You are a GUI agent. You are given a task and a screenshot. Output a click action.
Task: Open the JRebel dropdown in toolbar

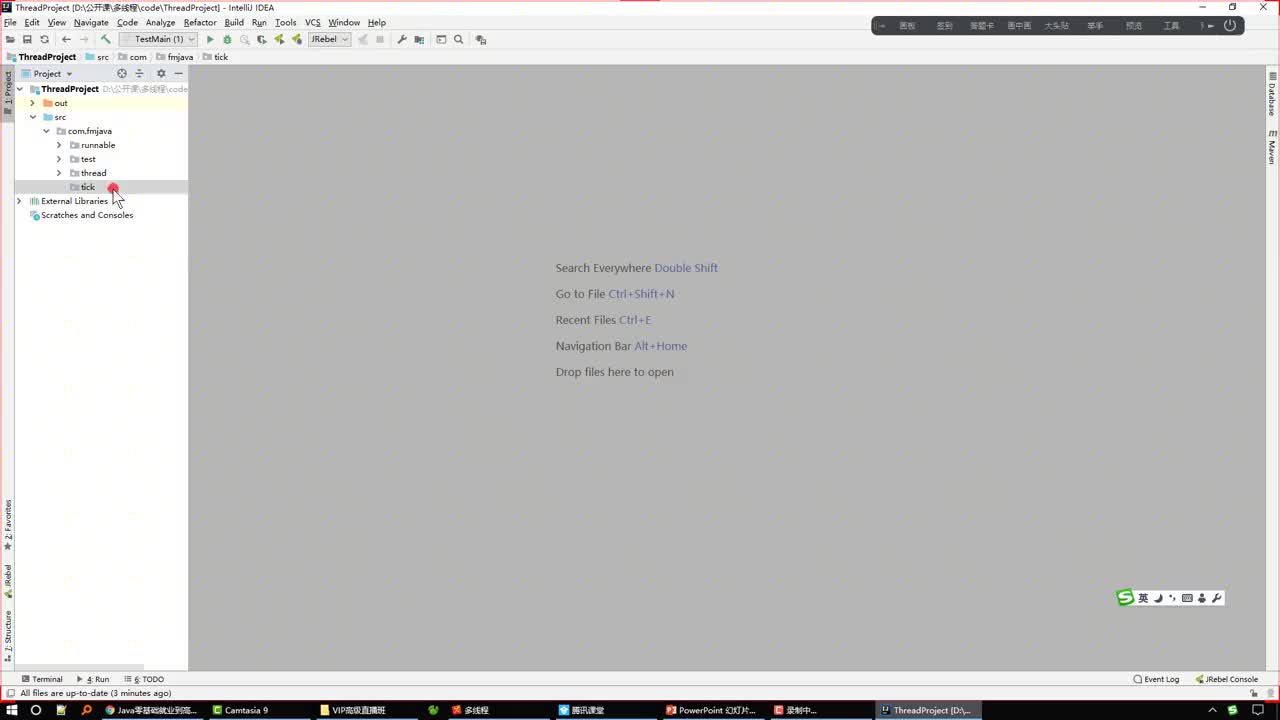click(x=329, y=40)
